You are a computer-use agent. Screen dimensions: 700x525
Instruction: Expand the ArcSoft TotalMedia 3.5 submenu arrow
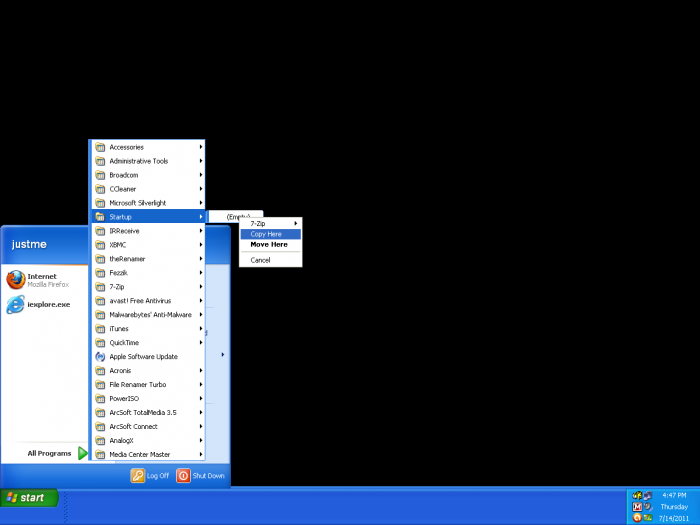tap(201, 412)
